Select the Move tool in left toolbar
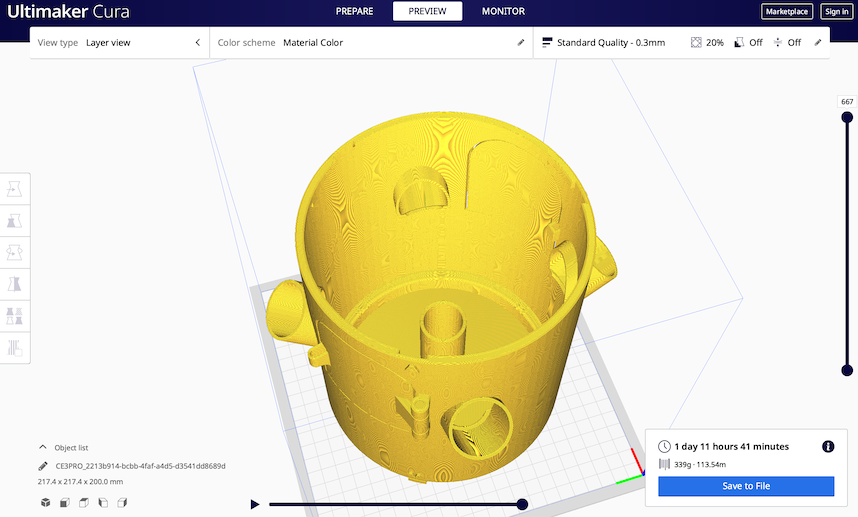Image resolution: width=858 pixels, height=517 pixels. [14, 189]
